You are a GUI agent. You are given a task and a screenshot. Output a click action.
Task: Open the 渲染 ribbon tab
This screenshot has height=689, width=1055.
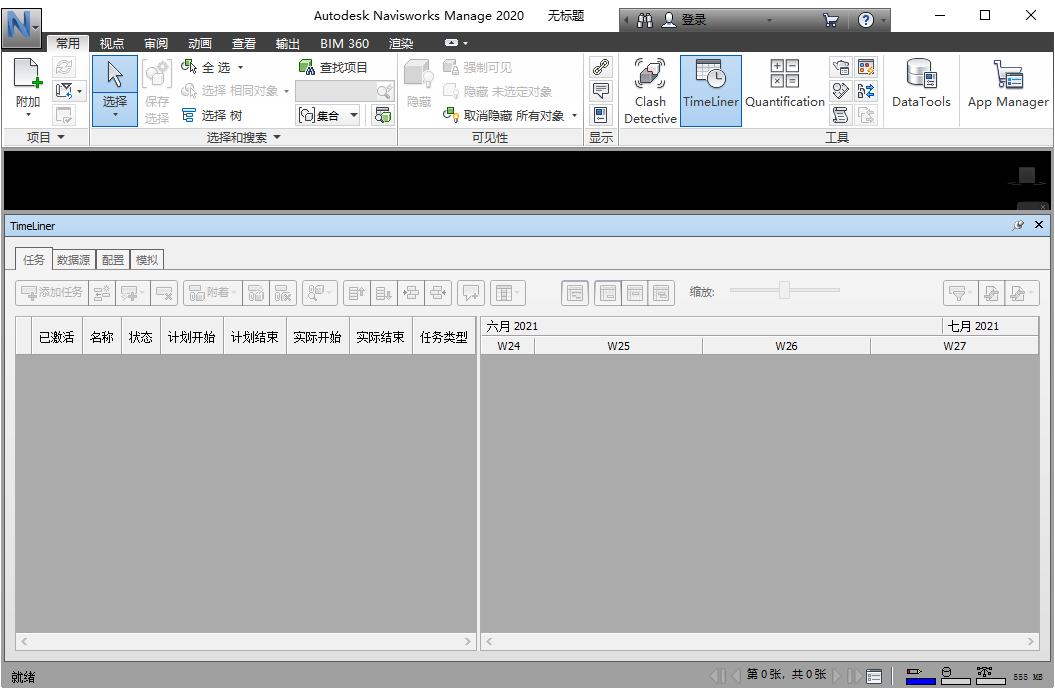401,43
